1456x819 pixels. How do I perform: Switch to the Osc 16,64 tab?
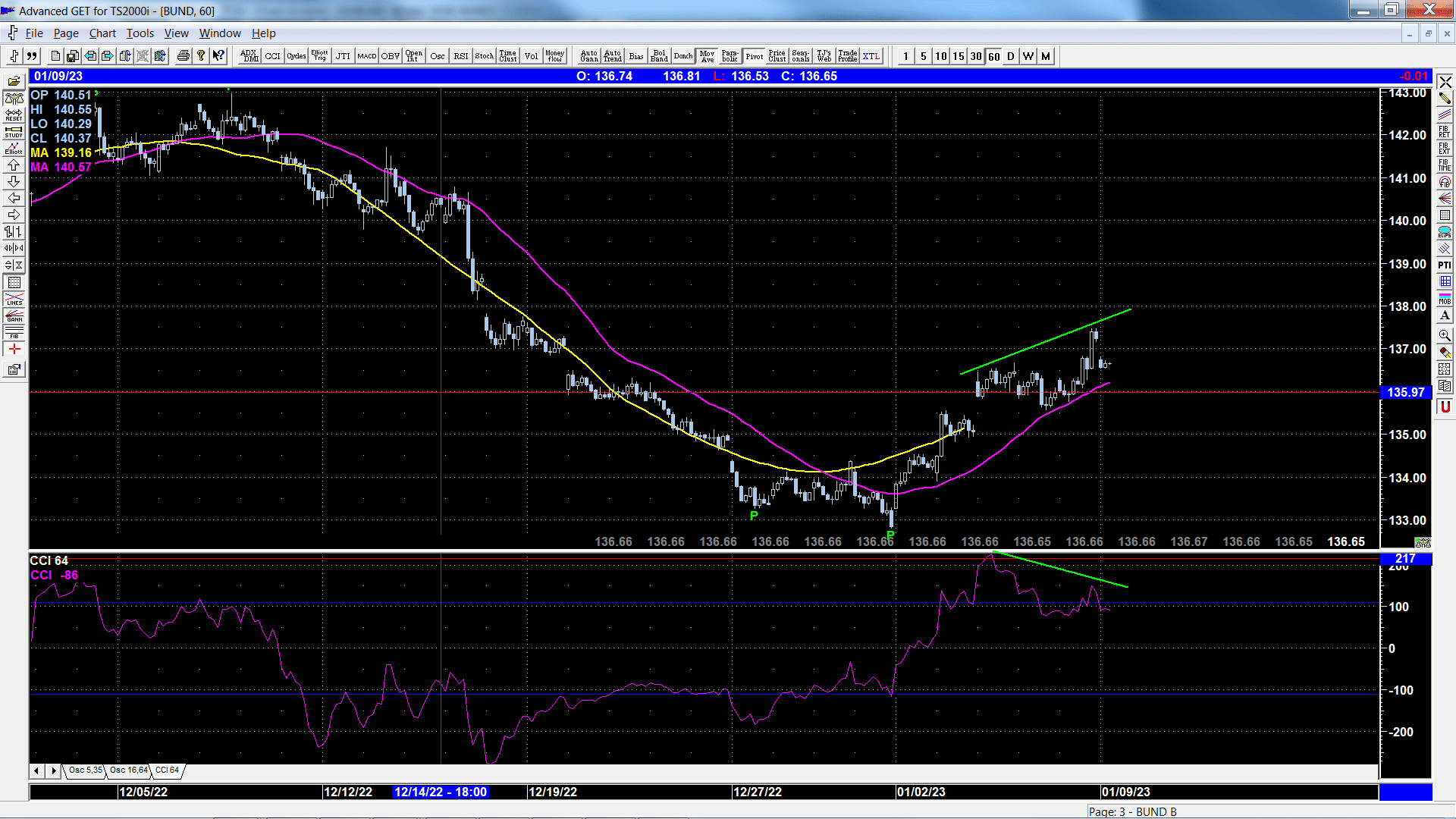point(128,770)
